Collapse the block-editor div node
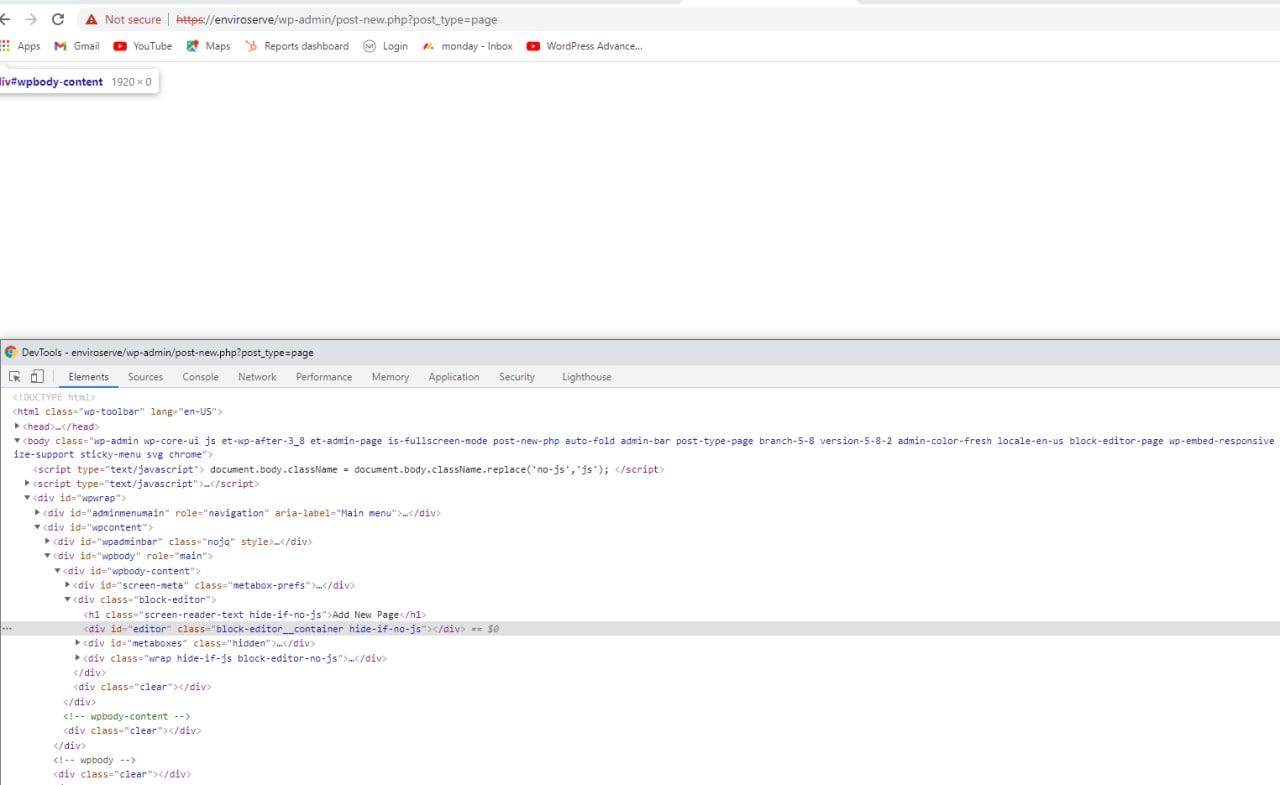1280x785 pixels. 68,600
